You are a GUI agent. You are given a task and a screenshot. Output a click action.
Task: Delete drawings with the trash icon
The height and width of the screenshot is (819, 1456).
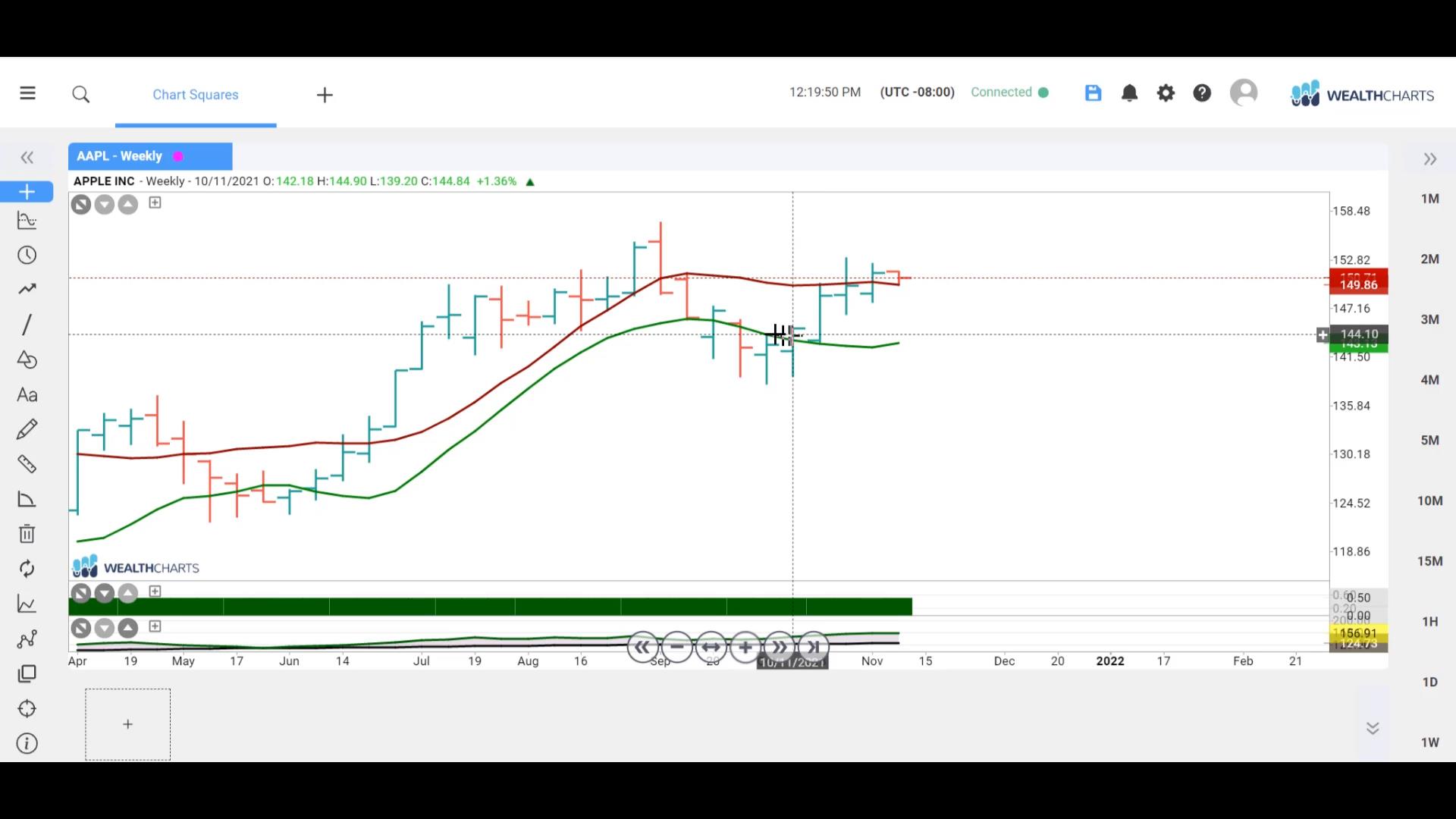click(x=27, y=534)
